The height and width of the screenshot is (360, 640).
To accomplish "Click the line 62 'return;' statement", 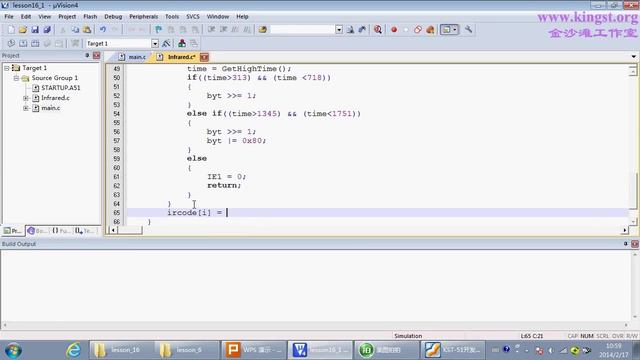I will tap(224, 185).
